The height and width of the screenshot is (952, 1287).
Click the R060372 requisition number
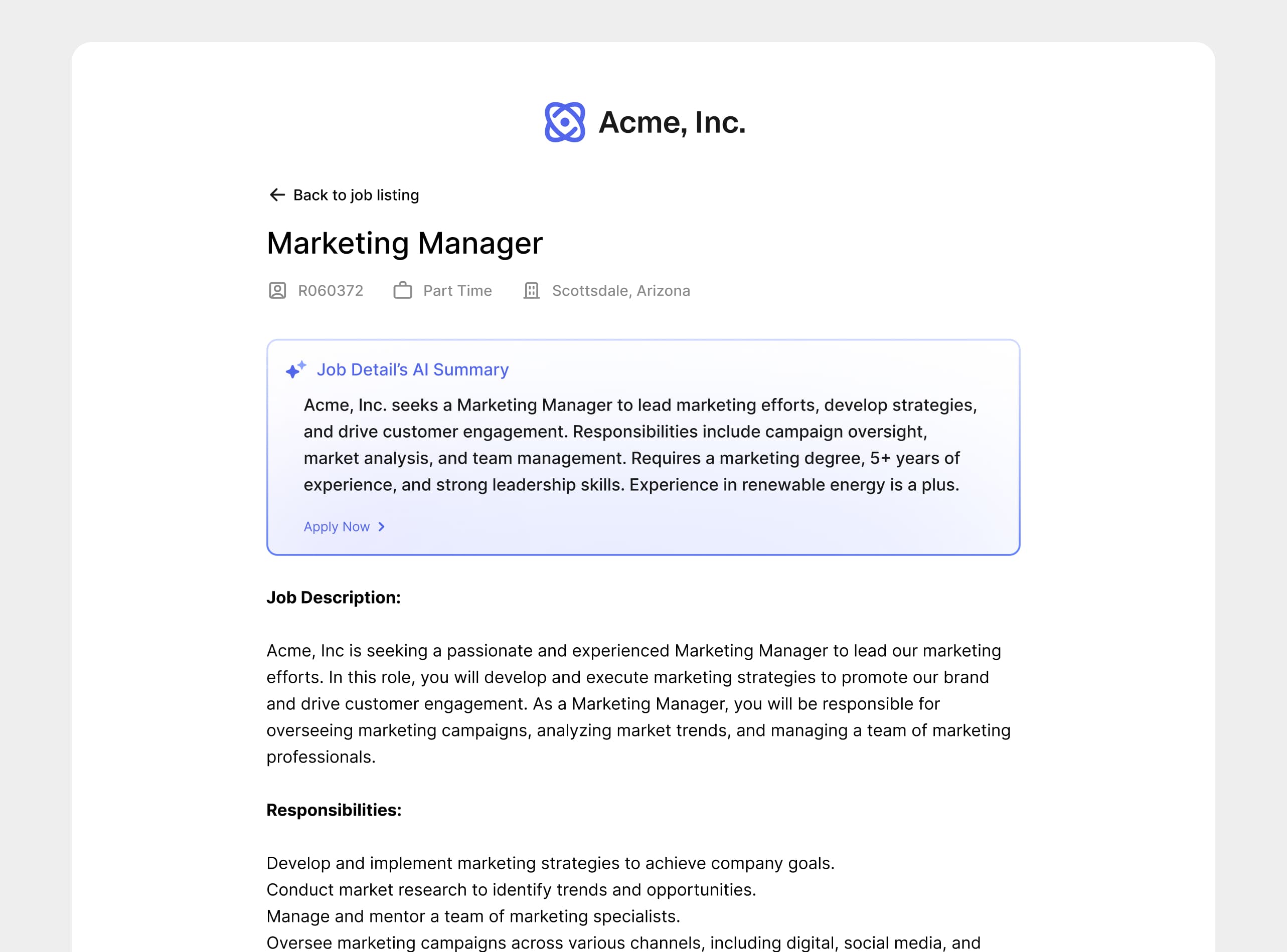click(331, 290)
